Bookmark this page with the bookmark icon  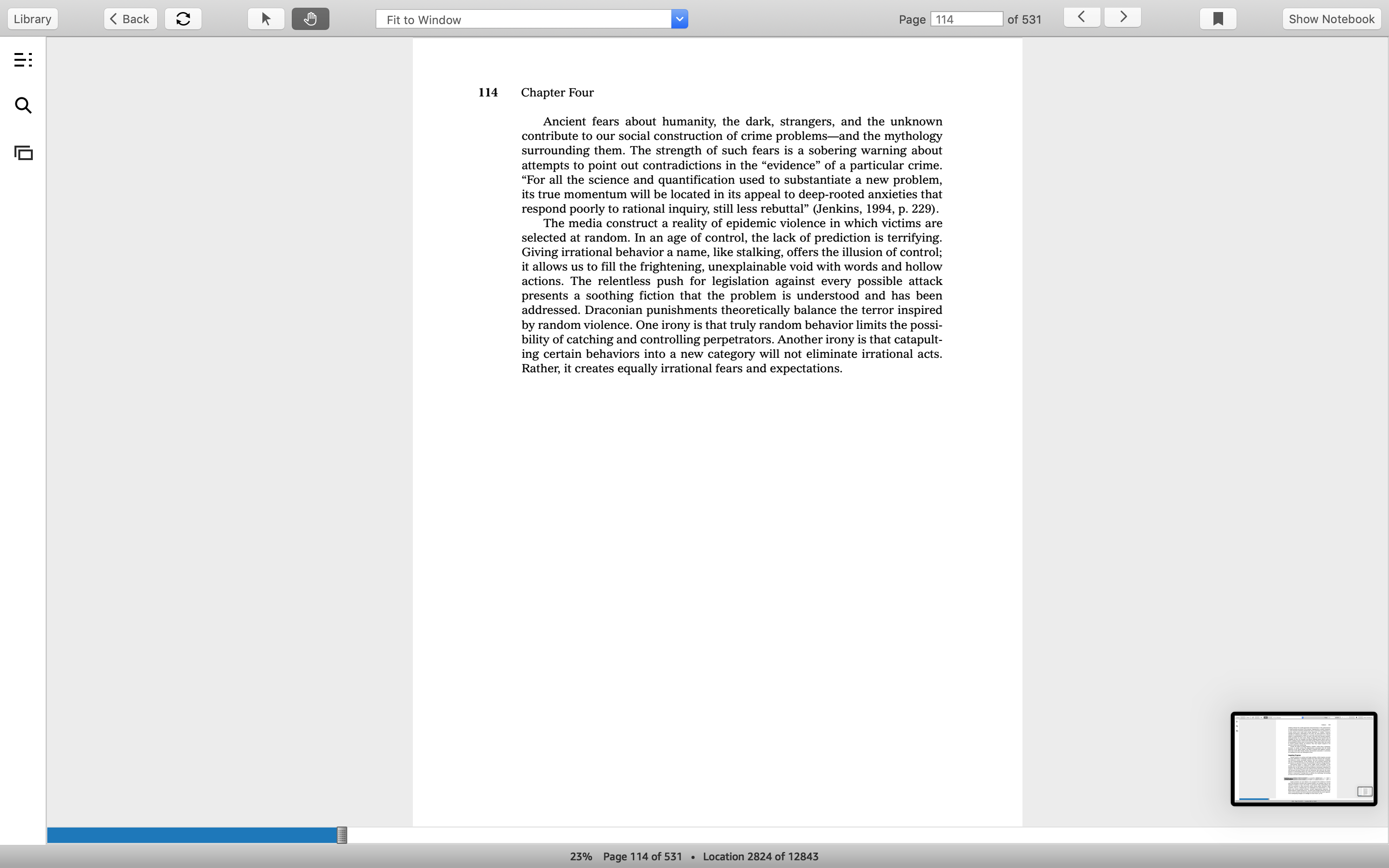tap(1218, 19)
